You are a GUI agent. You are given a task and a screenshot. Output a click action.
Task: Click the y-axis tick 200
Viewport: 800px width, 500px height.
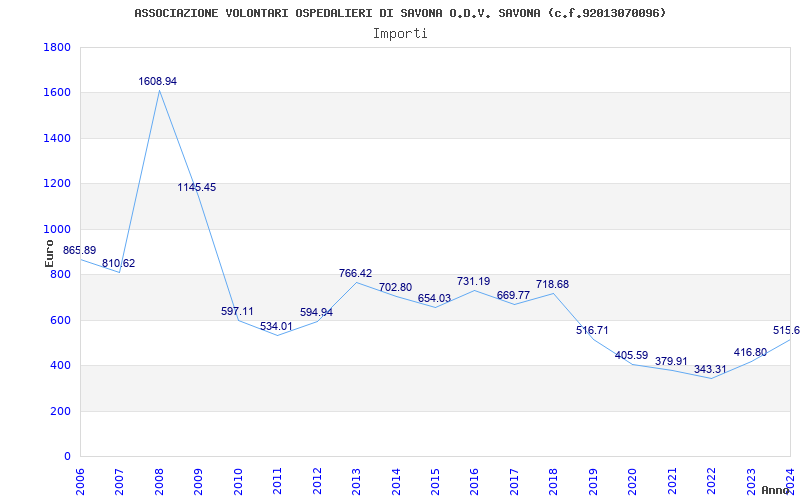pos(60,411)
